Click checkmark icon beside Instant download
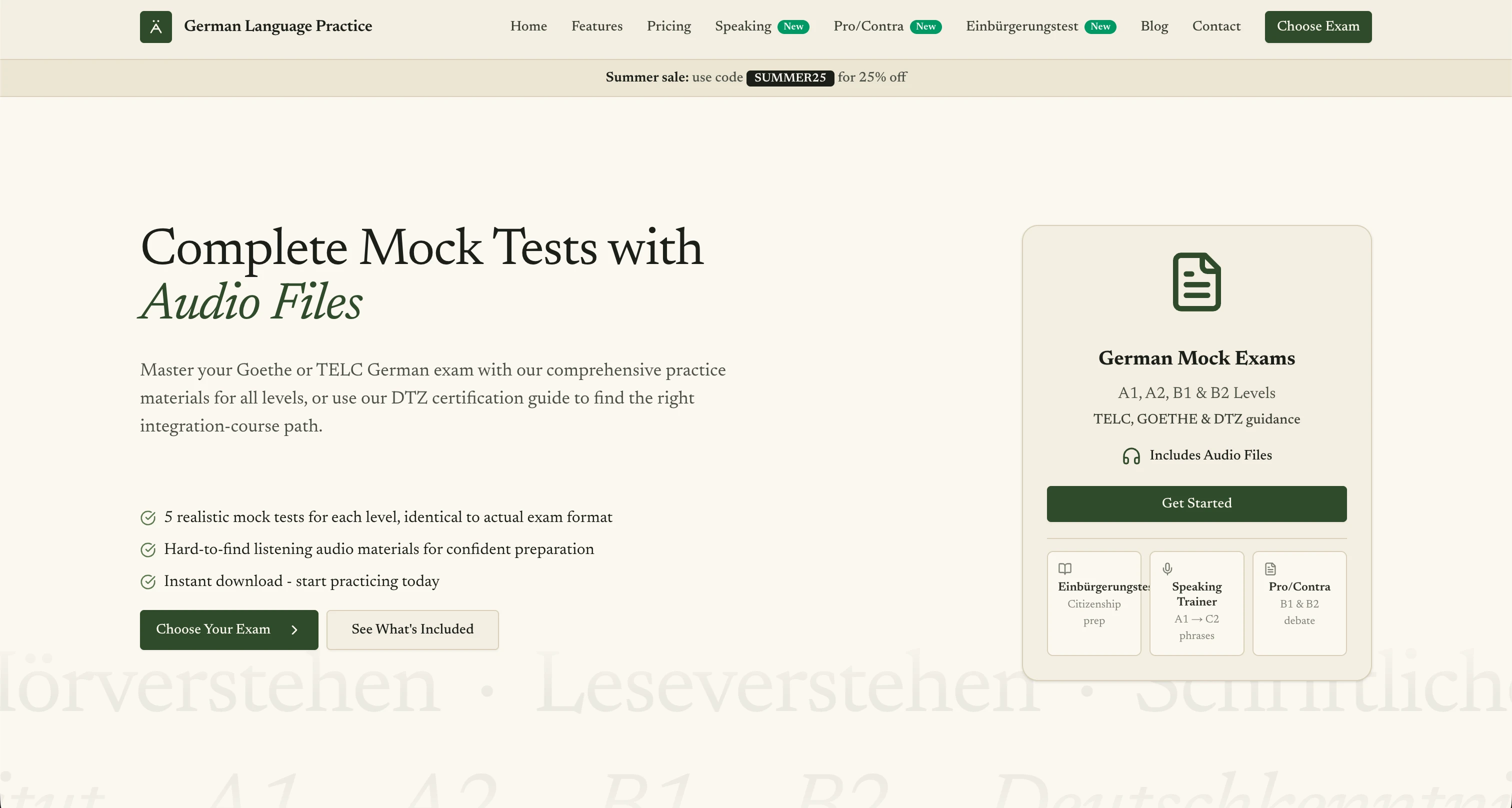This screenshot has width=1512, height=808. click(x=148, y=581)
